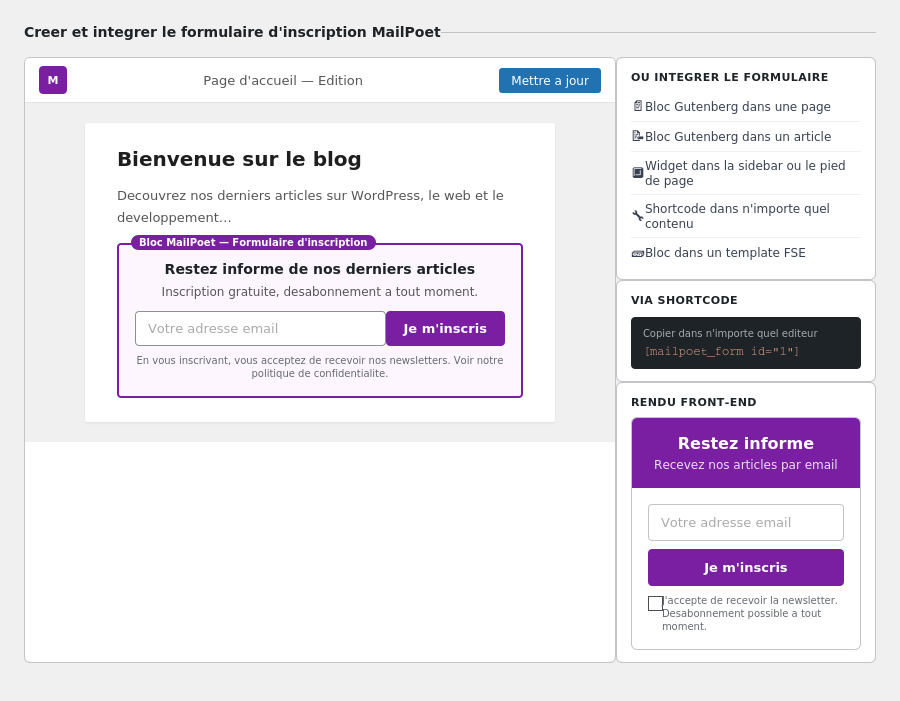Click the page icon beside Bloc Gutenberg dans une page
The image size is (900, 701).
coord(637,106)
